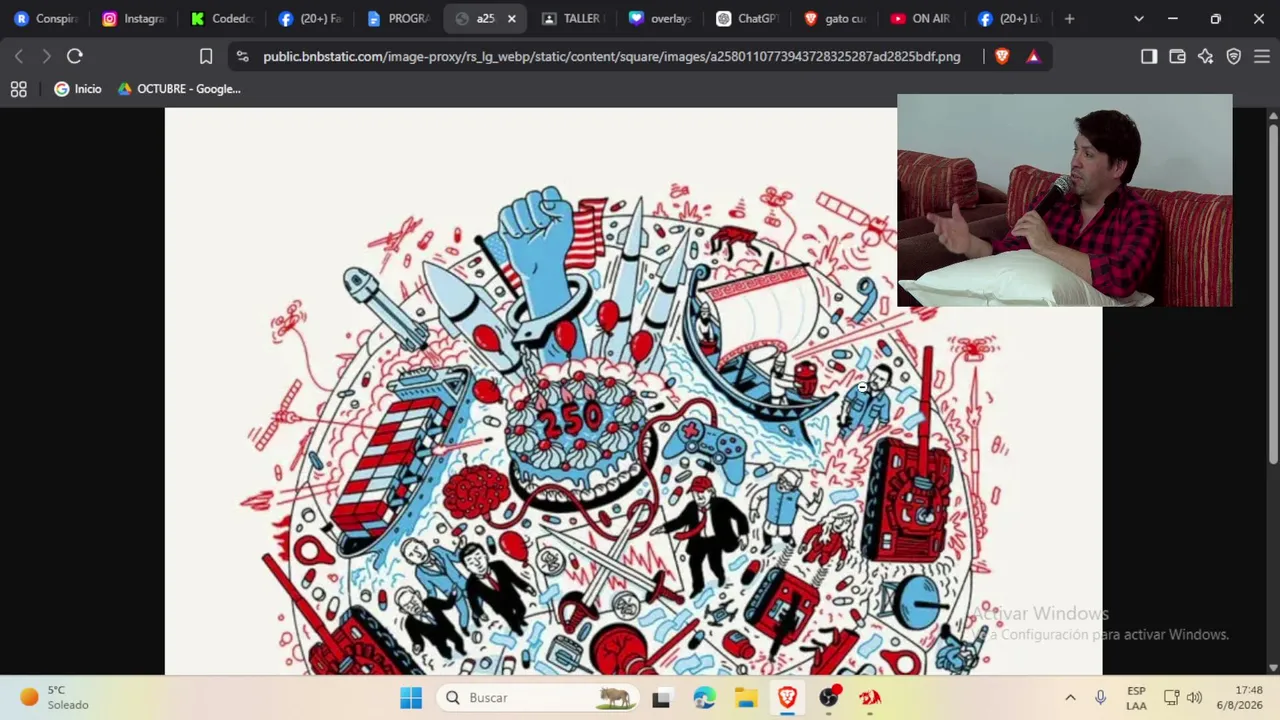1280x720 pixels.
Task: Go back to the previous page
Action: pos(19,56)
